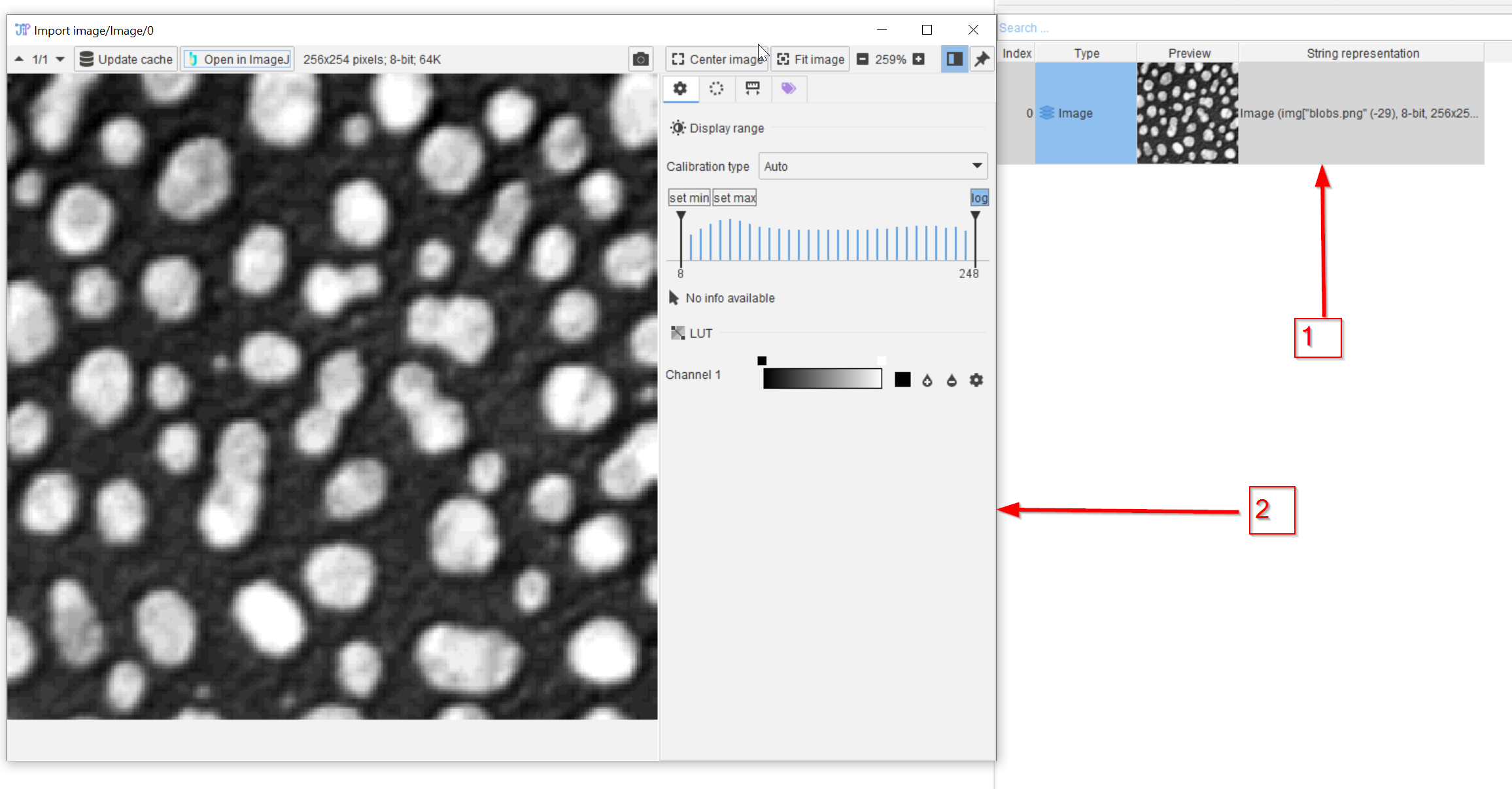Screen dimensions: 1512x789
Task: Switch to the ruler measurement tab
Action: [753, 88]
